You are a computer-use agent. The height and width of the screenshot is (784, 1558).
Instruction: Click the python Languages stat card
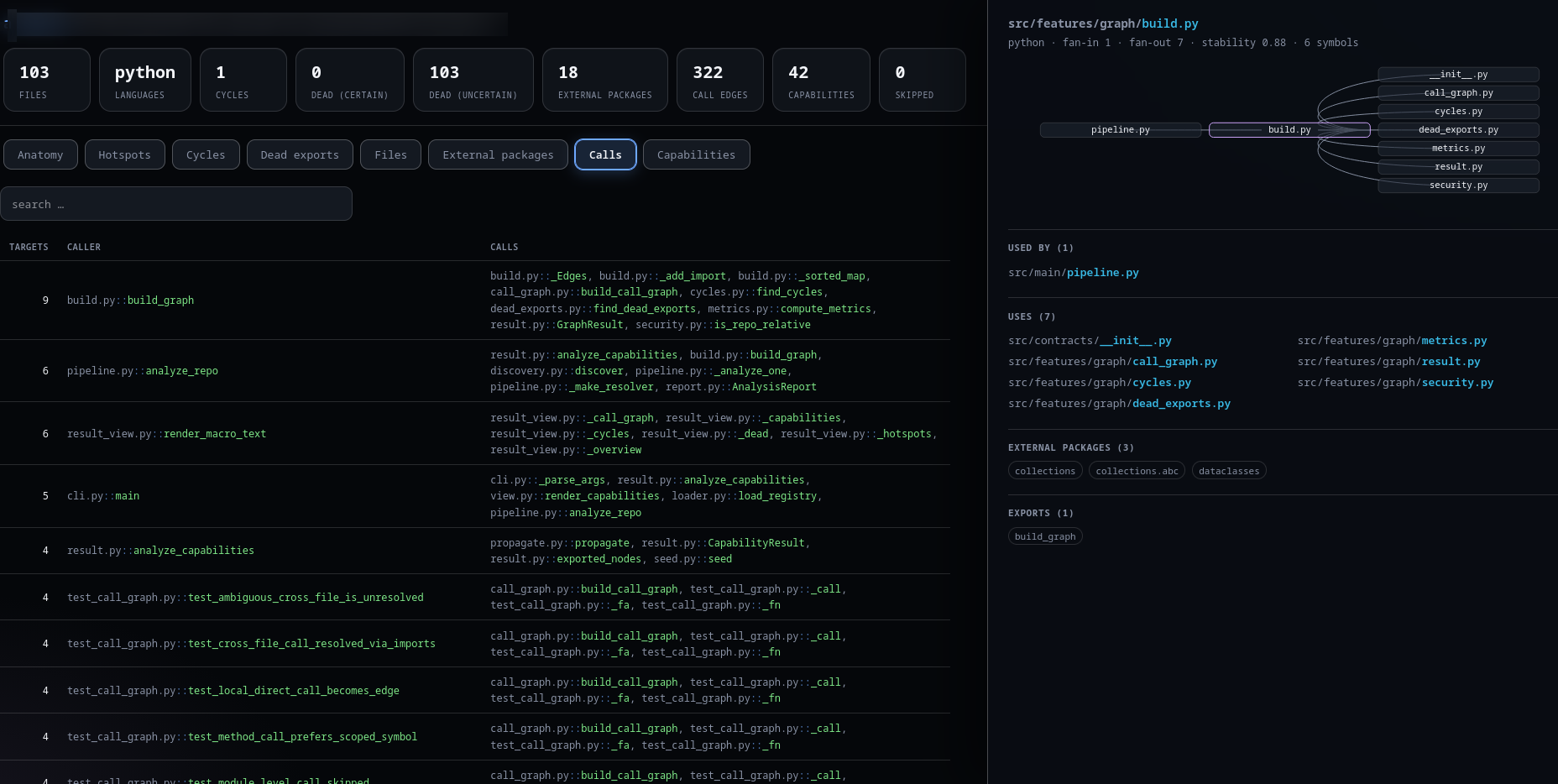point(145,80)
